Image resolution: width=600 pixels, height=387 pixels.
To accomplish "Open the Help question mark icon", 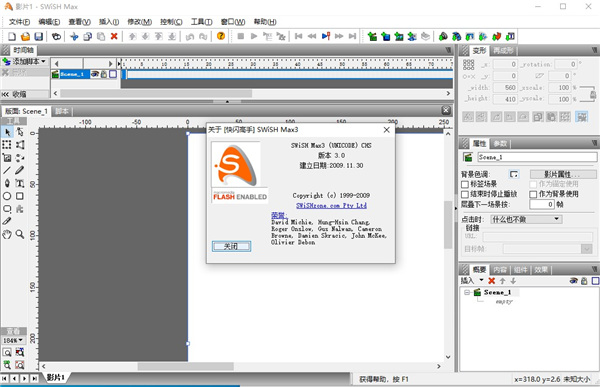I will [x=221, y=36].
